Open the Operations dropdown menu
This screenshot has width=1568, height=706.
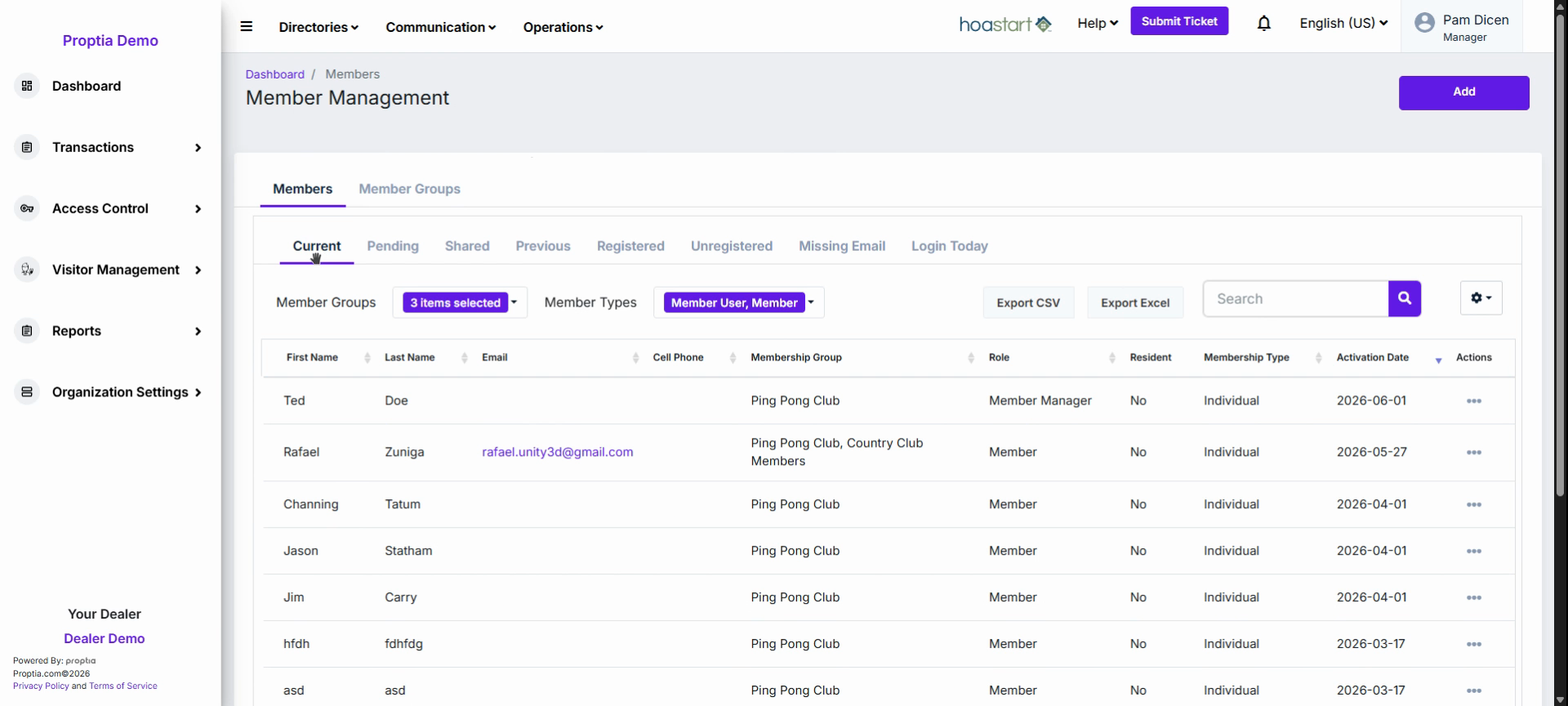pyautogui.click(x=563, y=27)
